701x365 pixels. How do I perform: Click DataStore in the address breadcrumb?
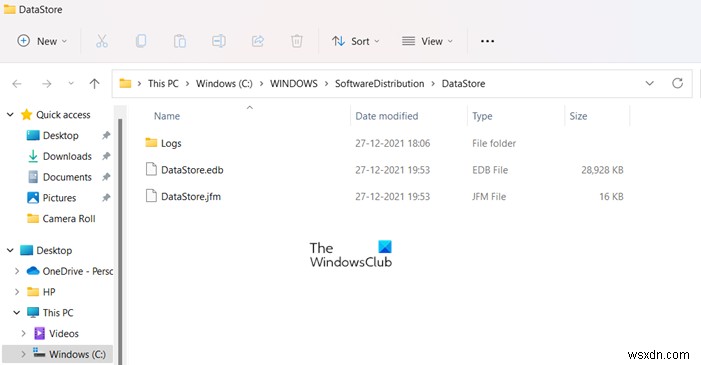463,84
